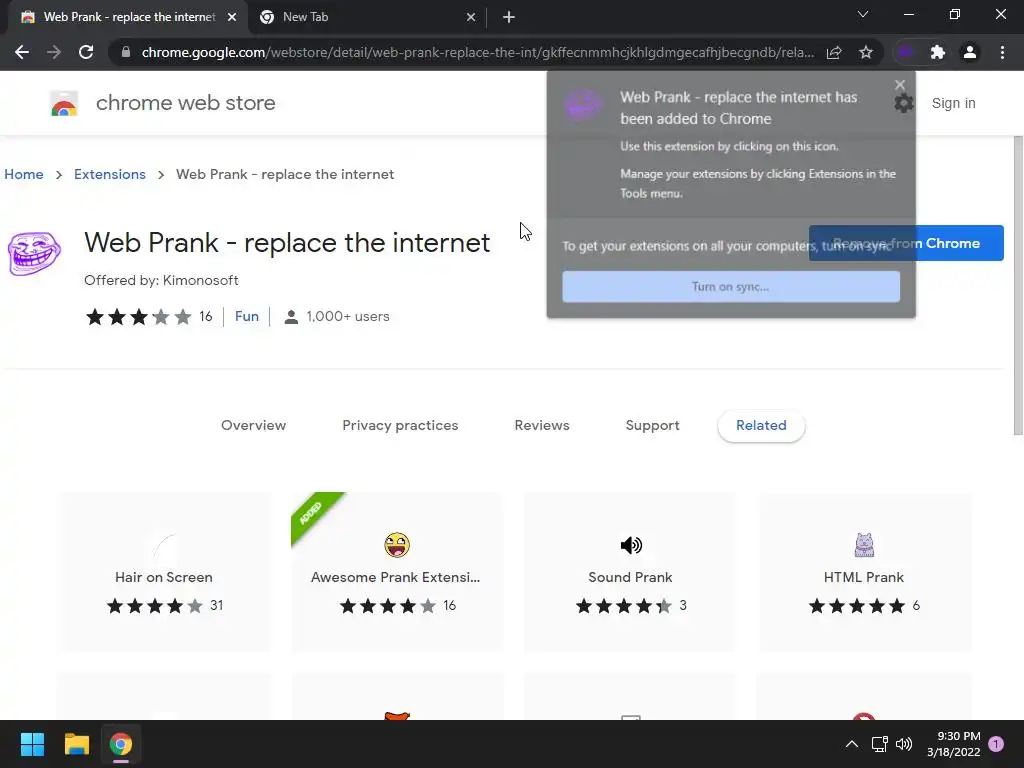Open the Windows Start menu
The width and height of the screenshot is (1024, 768).
32,744
